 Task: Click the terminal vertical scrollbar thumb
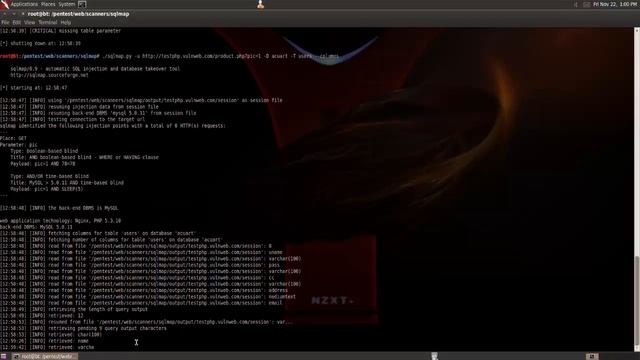(637, 301)
